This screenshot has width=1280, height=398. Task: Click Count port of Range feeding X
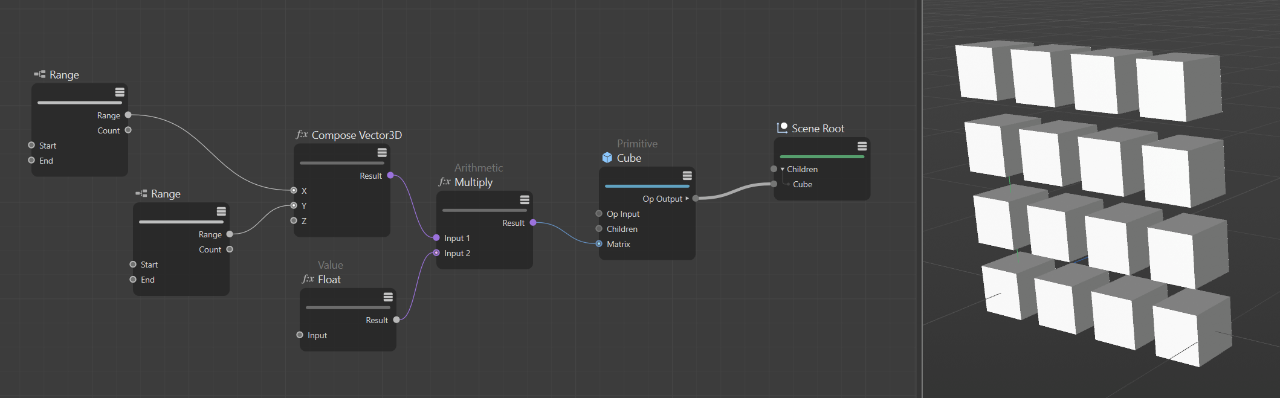click(128, 130)
